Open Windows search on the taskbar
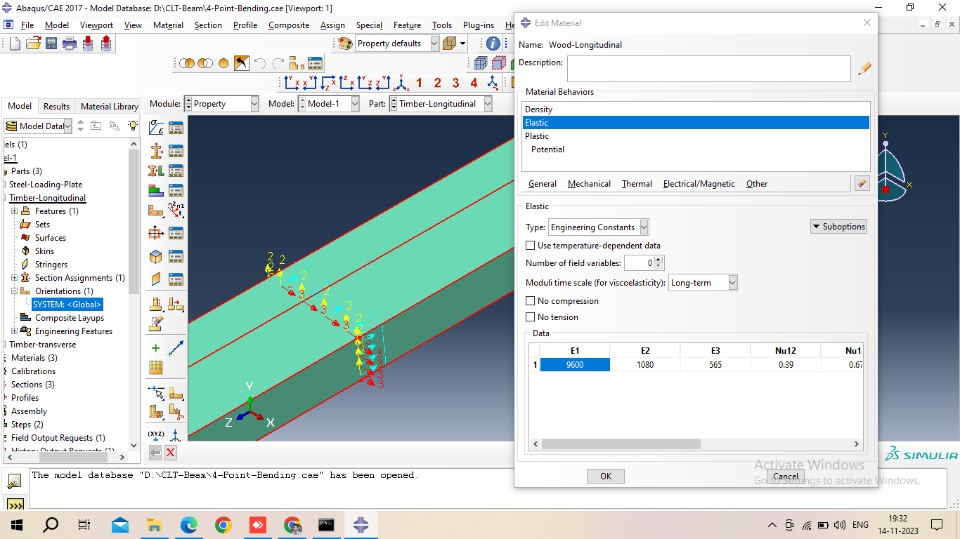The image size is (960, 539). tap(50, 525)
